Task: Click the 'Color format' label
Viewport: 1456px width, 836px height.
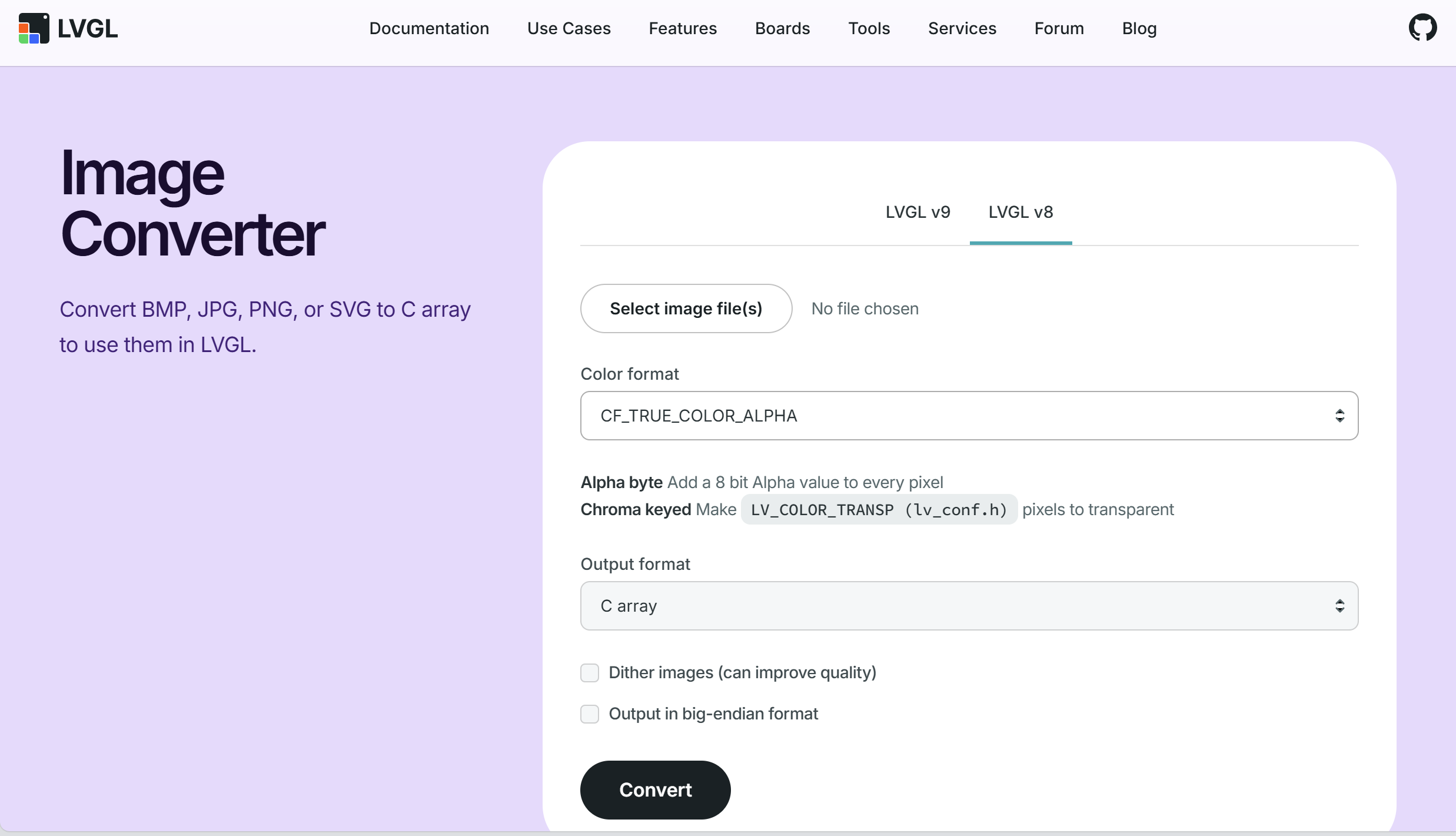Action: (629, 374)
